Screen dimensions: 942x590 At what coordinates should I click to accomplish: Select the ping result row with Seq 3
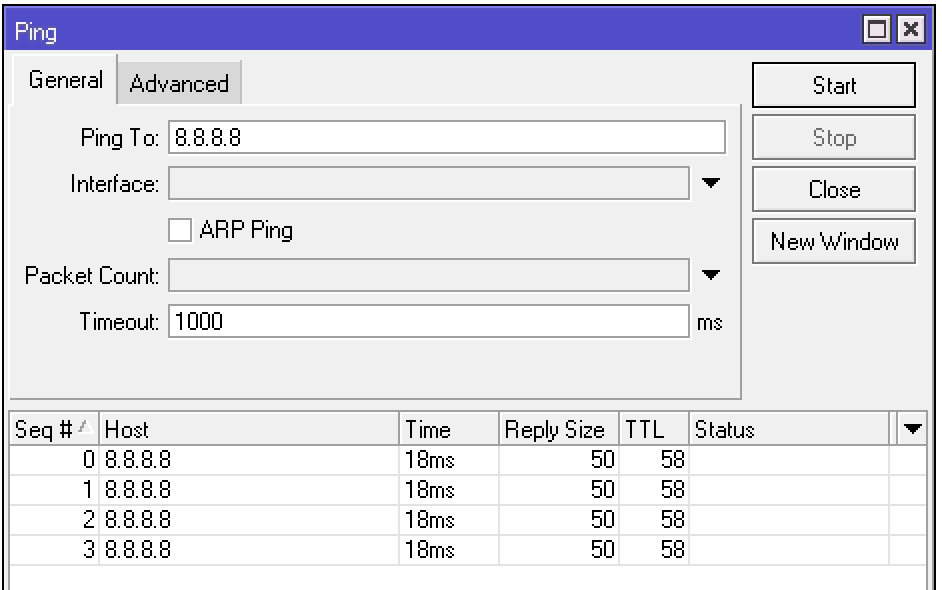click(x=250, y=549)
